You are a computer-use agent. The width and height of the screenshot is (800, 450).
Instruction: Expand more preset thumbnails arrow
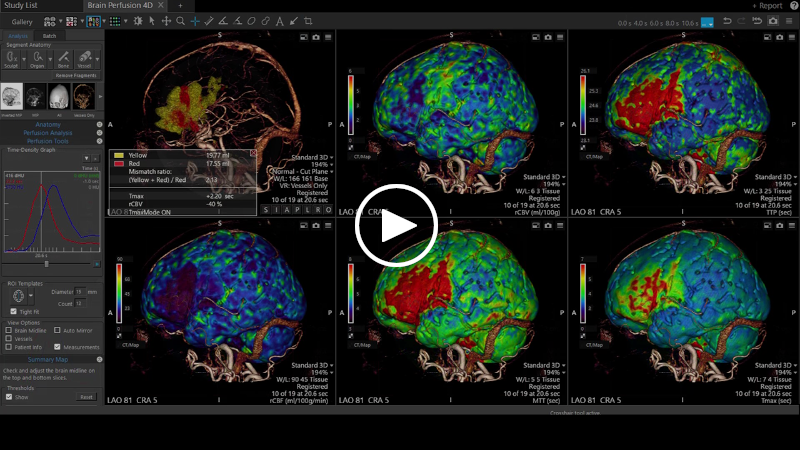[100, 96]
